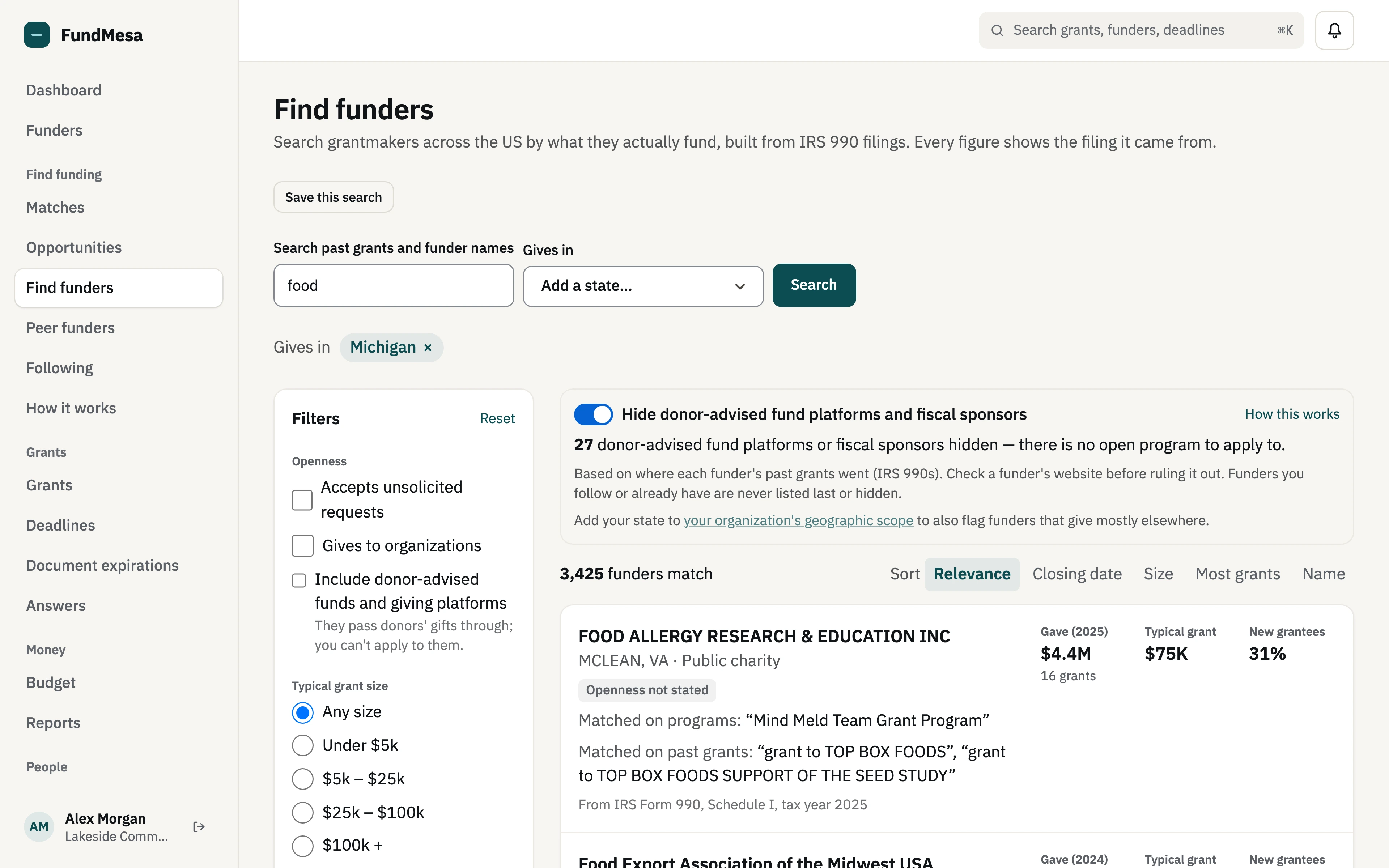This screenshot has width=1389, height=868.
Task: Click the AM user avatar
Action: point(38,827)
